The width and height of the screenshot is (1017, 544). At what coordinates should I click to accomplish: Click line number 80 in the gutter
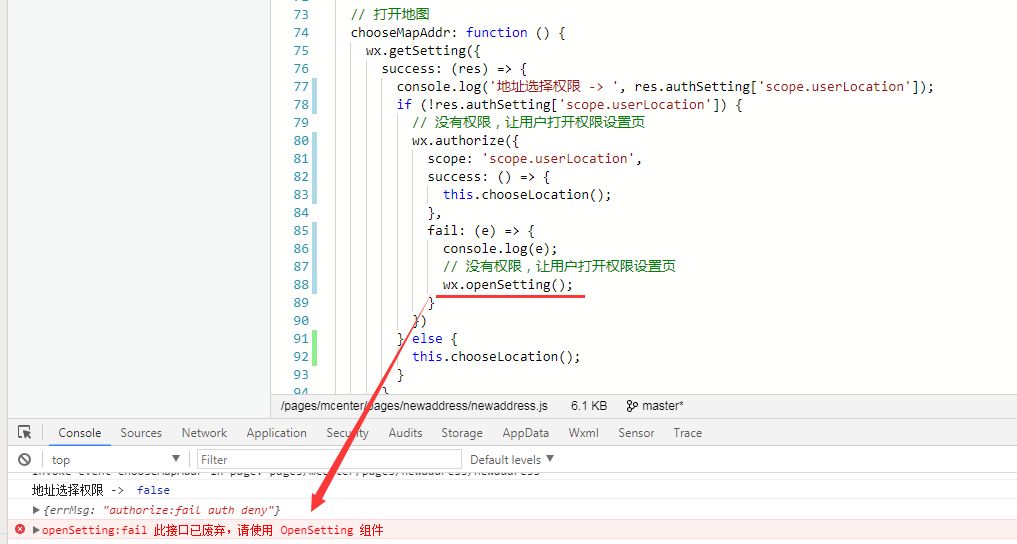(x=301, y=140)
